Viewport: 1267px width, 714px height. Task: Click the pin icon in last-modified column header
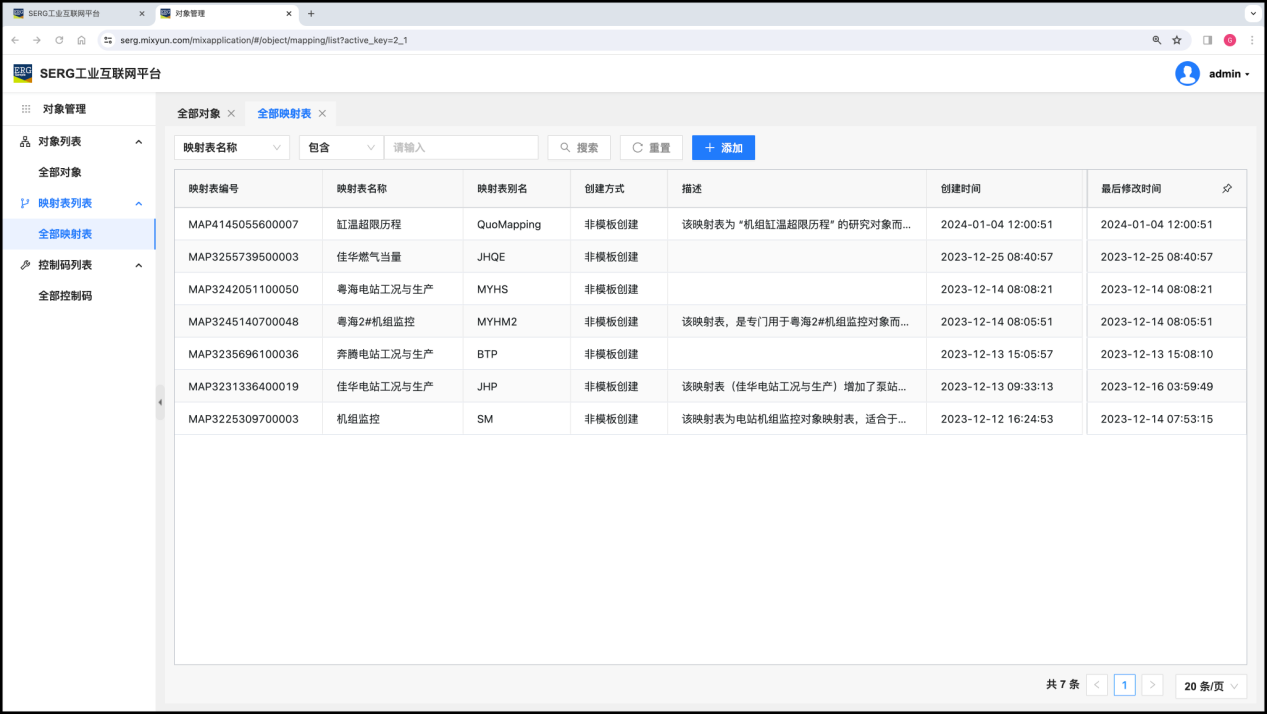(1227, 188)
